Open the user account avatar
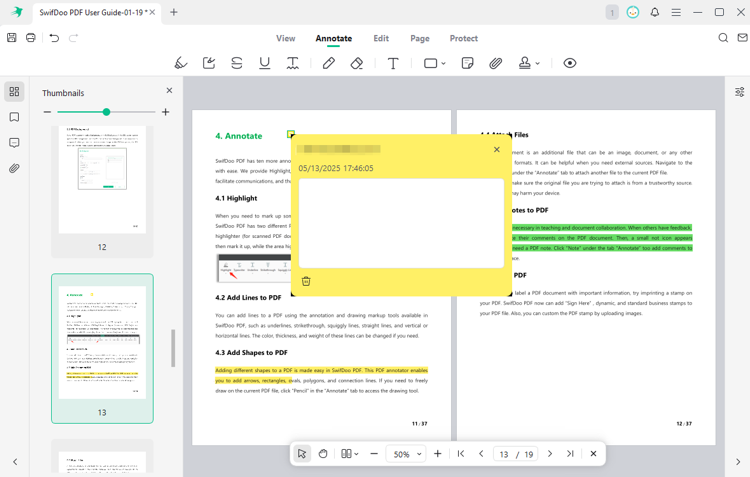Viewport: 750px width, 477px height. [633, 12]
